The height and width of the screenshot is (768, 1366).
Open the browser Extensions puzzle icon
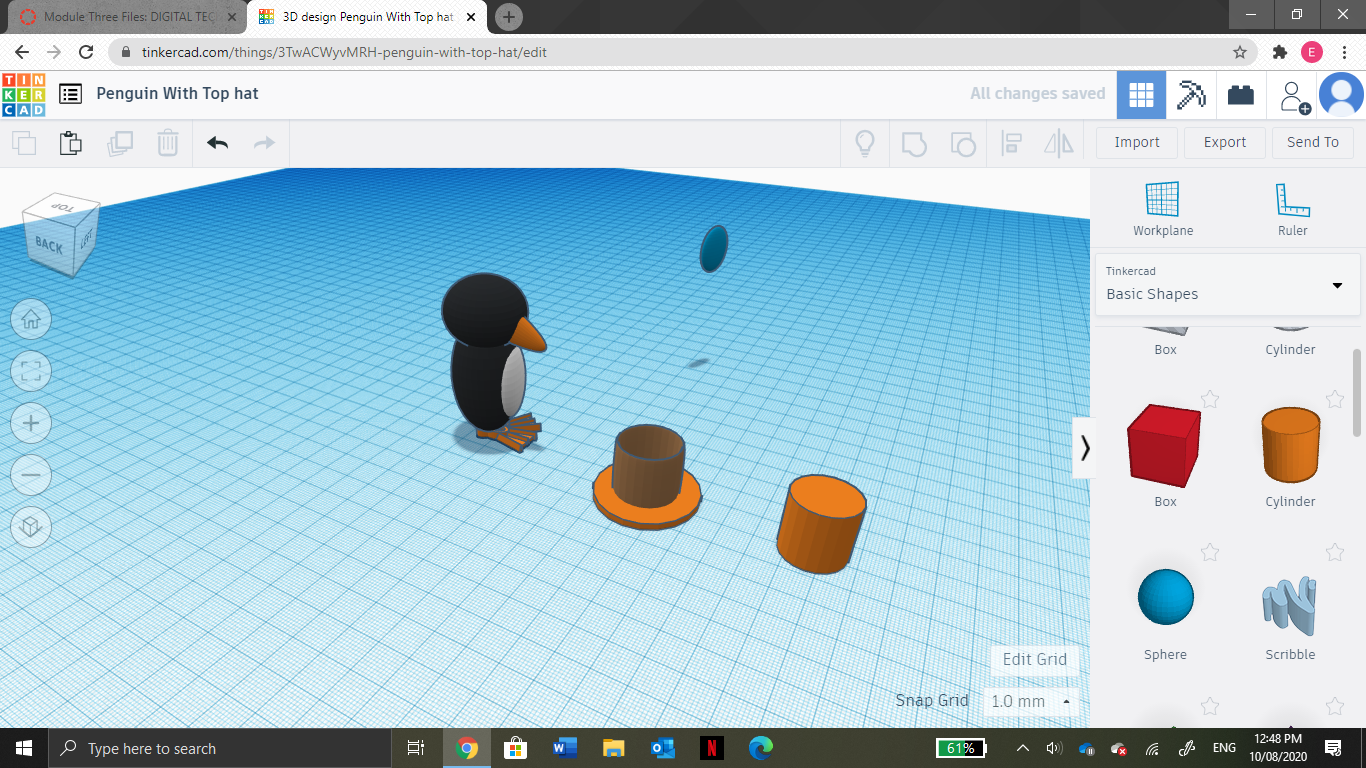(x=1279, y=52)
